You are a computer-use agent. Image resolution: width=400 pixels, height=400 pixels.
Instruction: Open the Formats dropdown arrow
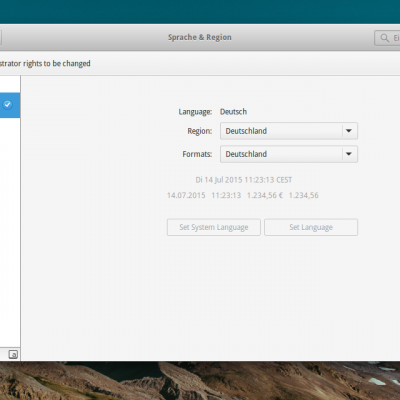tap(349, 154)
